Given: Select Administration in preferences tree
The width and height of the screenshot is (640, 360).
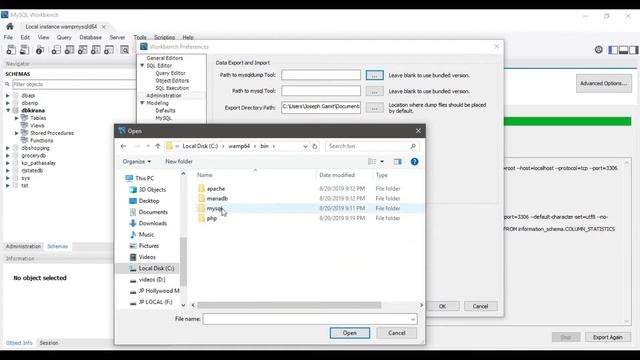Looking at the screenshot, I should coord(164,96).
